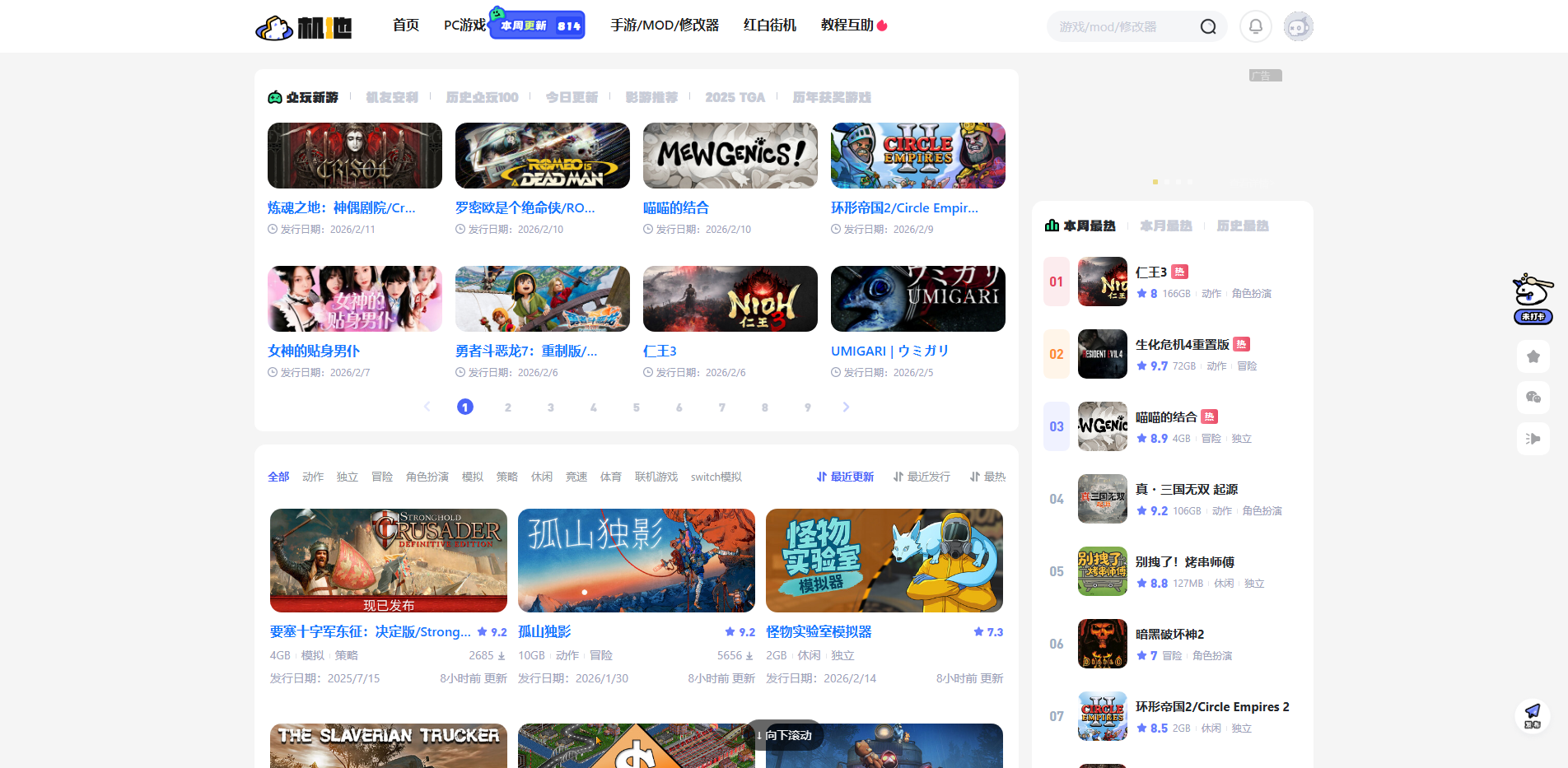Click the favorites star sidebar icon
Image resolution: width=1568 pixels, height=768 pixels.
(1533, 356)
